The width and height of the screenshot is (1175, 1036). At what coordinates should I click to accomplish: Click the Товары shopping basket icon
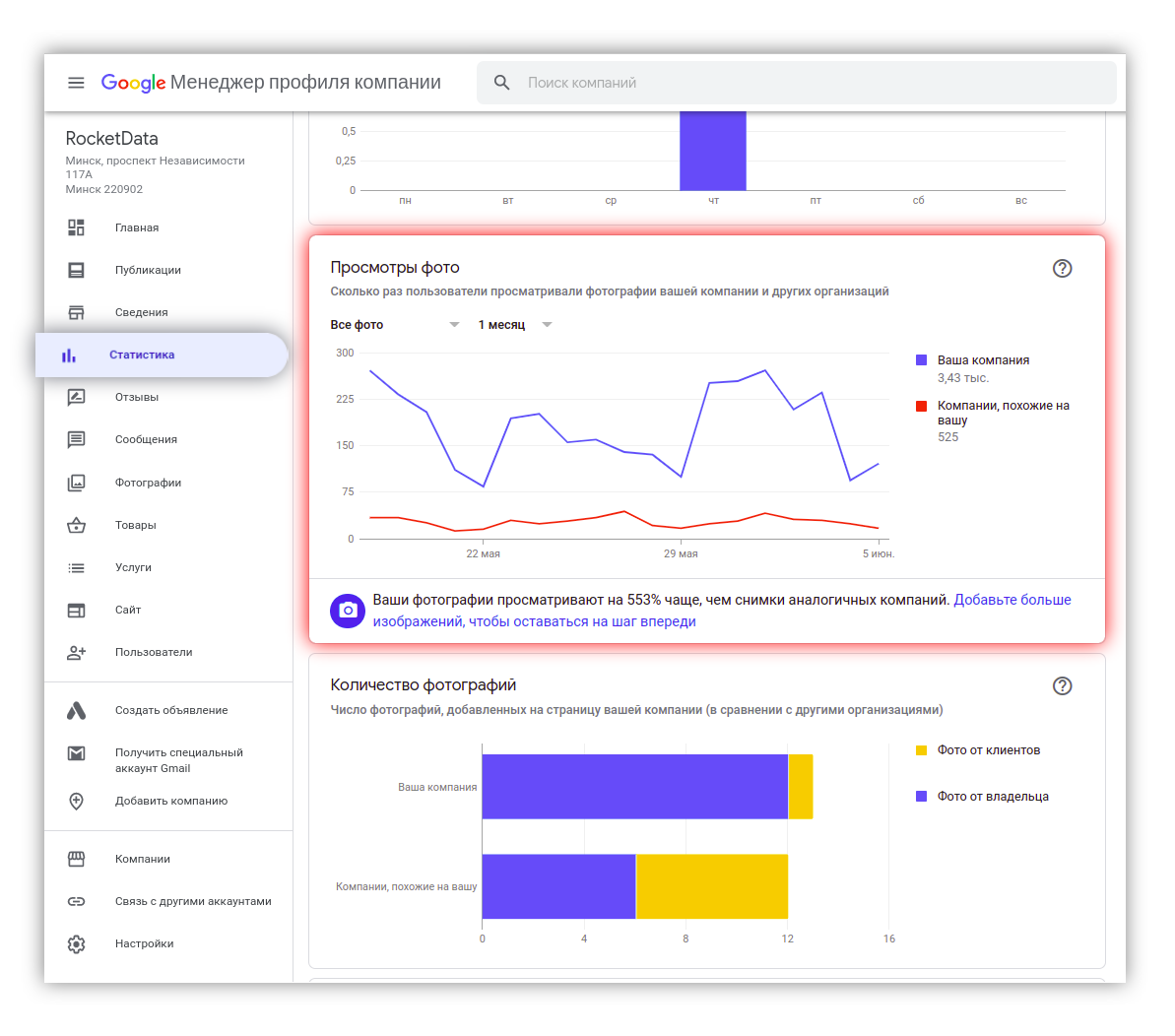pyautogui.click(x=76, y=525)
